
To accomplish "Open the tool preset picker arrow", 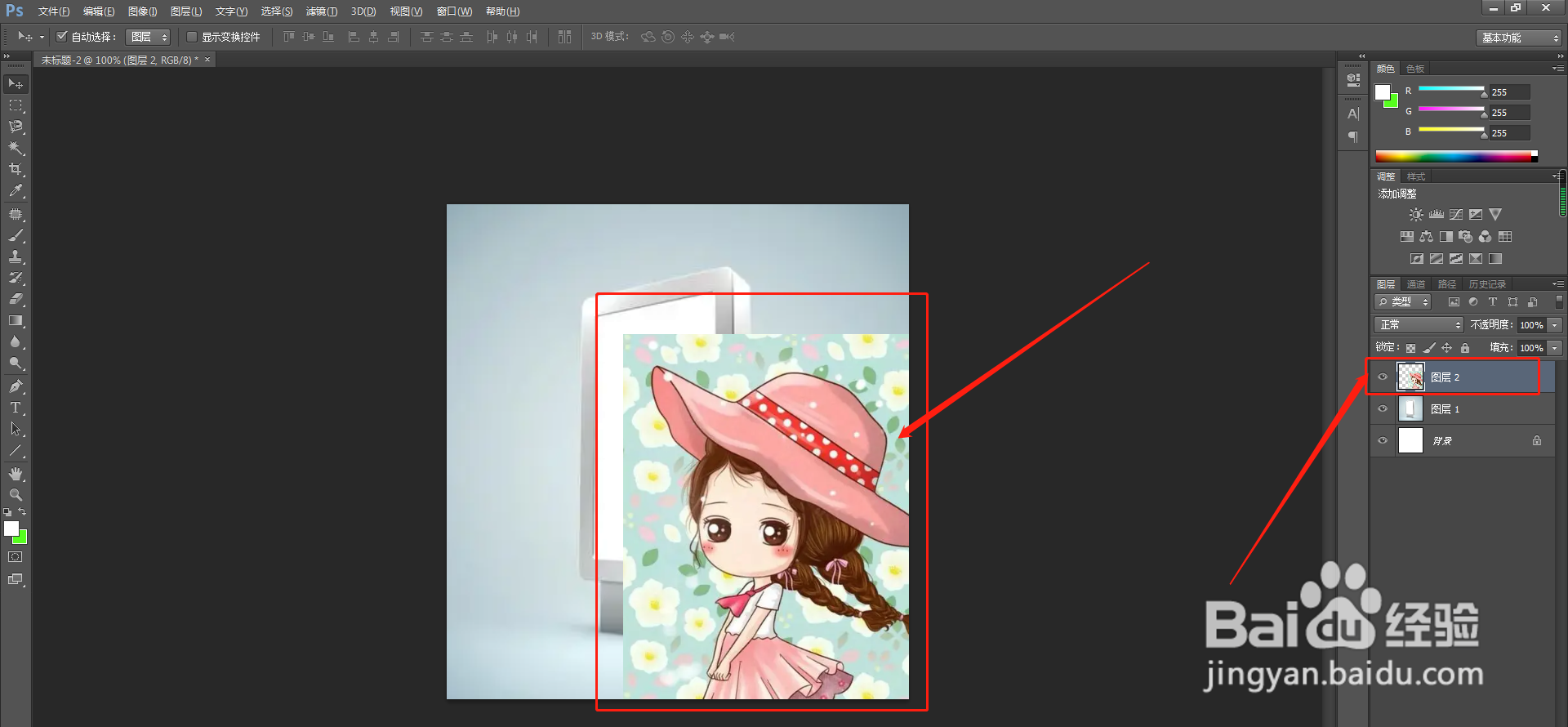I will tap(42, 37).
